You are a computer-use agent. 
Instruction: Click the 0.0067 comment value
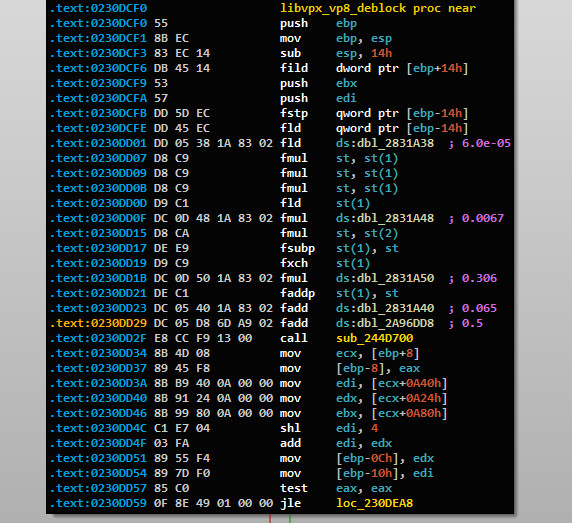pyautogui.click(x=483, y=218)
